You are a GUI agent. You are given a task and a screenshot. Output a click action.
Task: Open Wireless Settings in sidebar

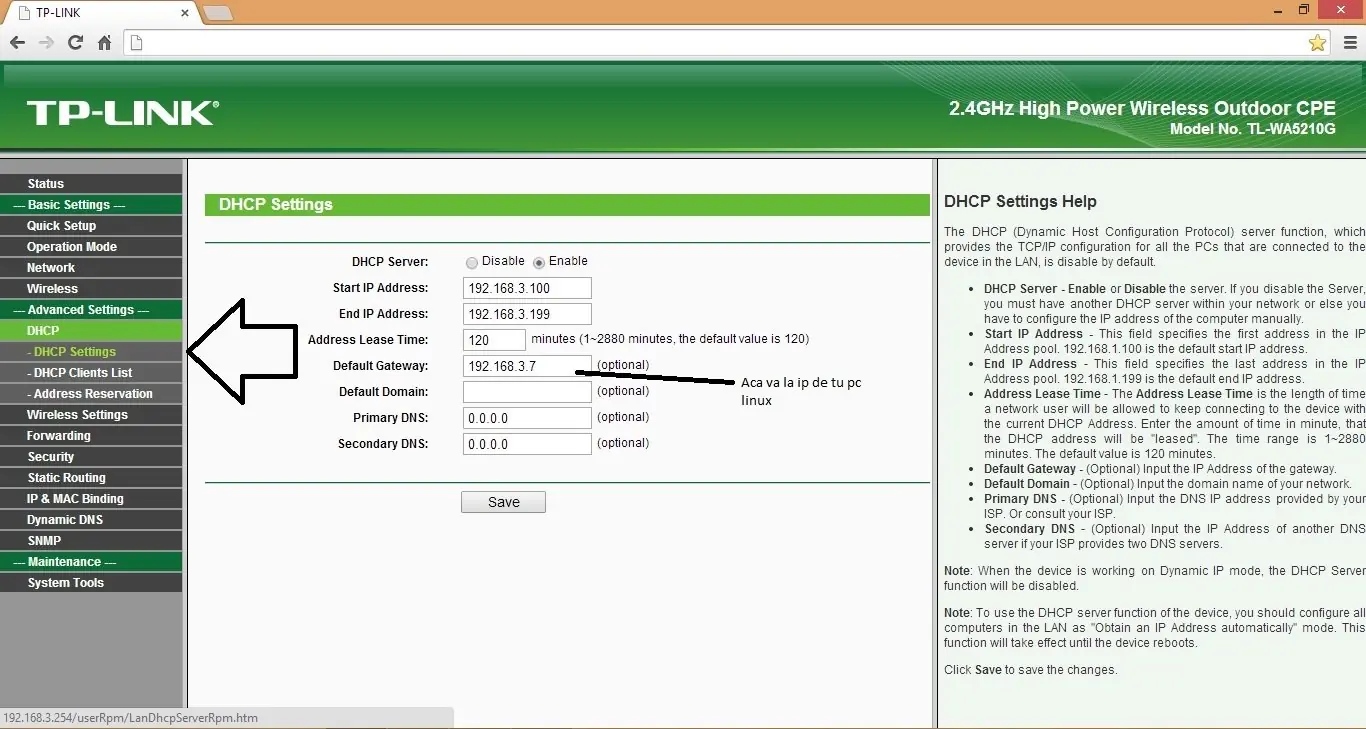(91, 415)
